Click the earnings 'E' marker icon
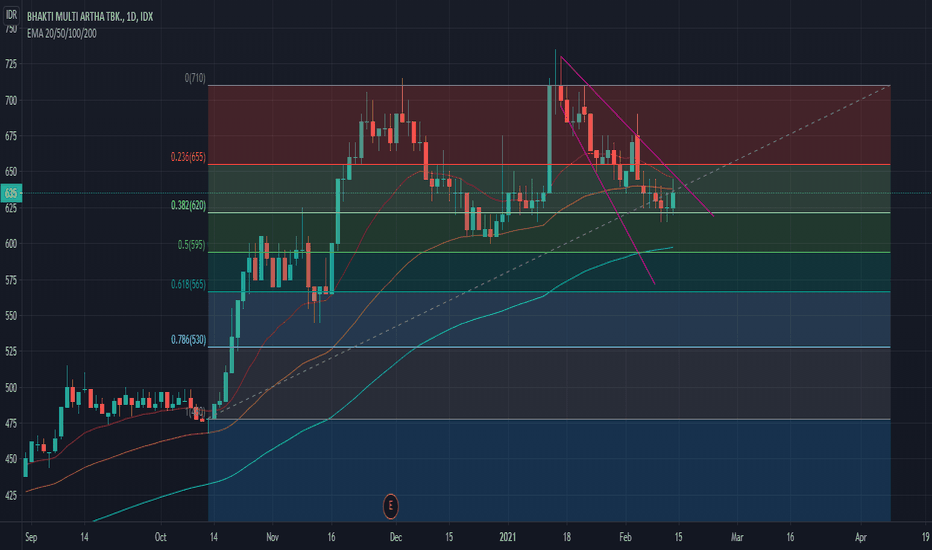Viewport: 932px width, 550px height. click(391, 506)
